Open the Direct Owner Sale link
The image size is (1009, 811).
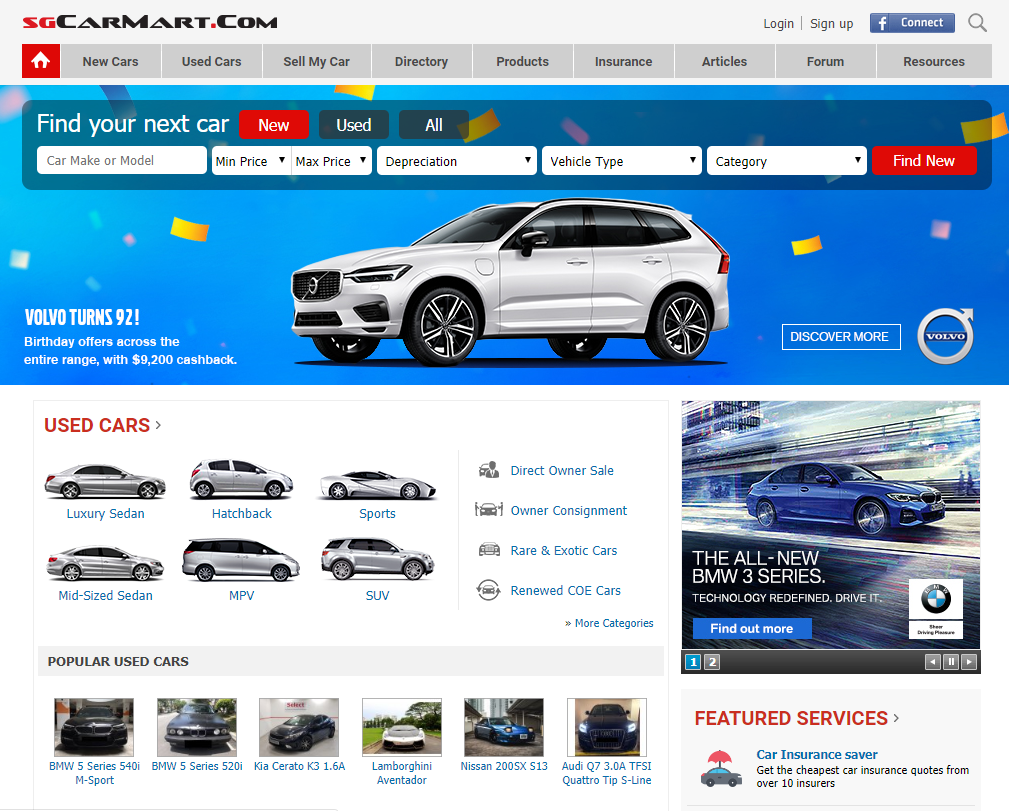[x=562, y=471]
